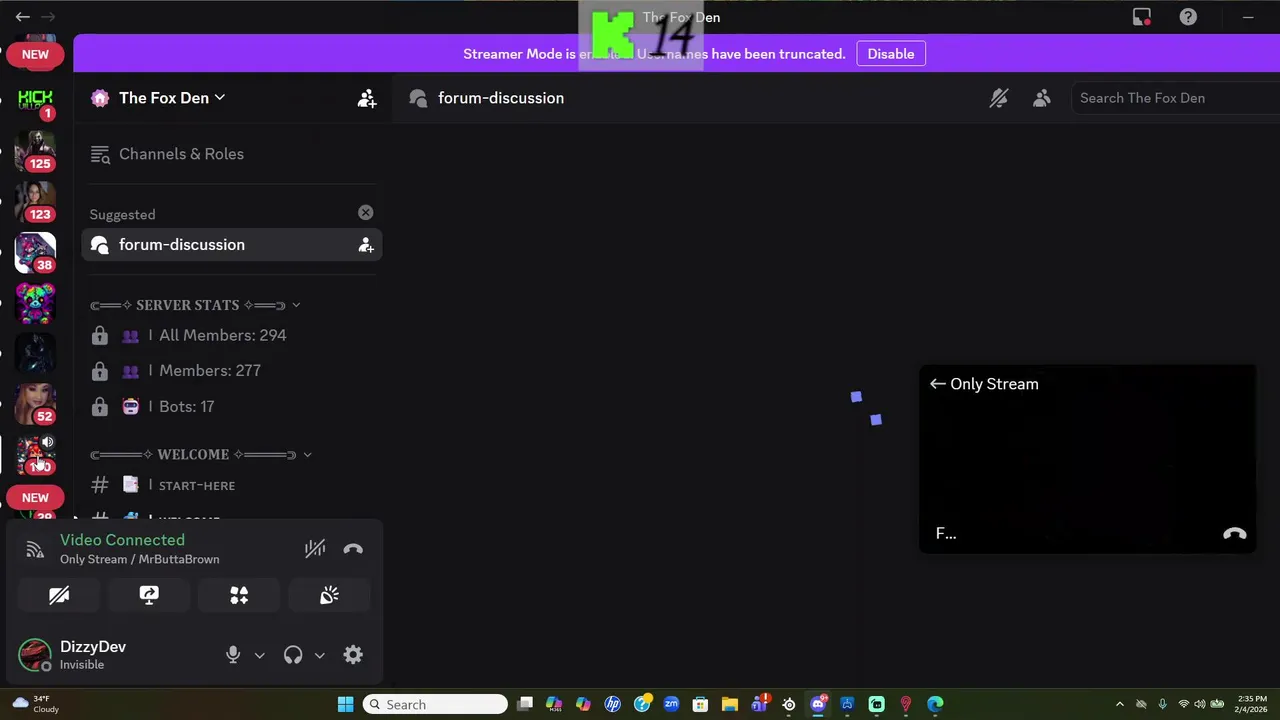Share your screen button
The width and height of the screenshot is (1280, 720).
(149, 596)
